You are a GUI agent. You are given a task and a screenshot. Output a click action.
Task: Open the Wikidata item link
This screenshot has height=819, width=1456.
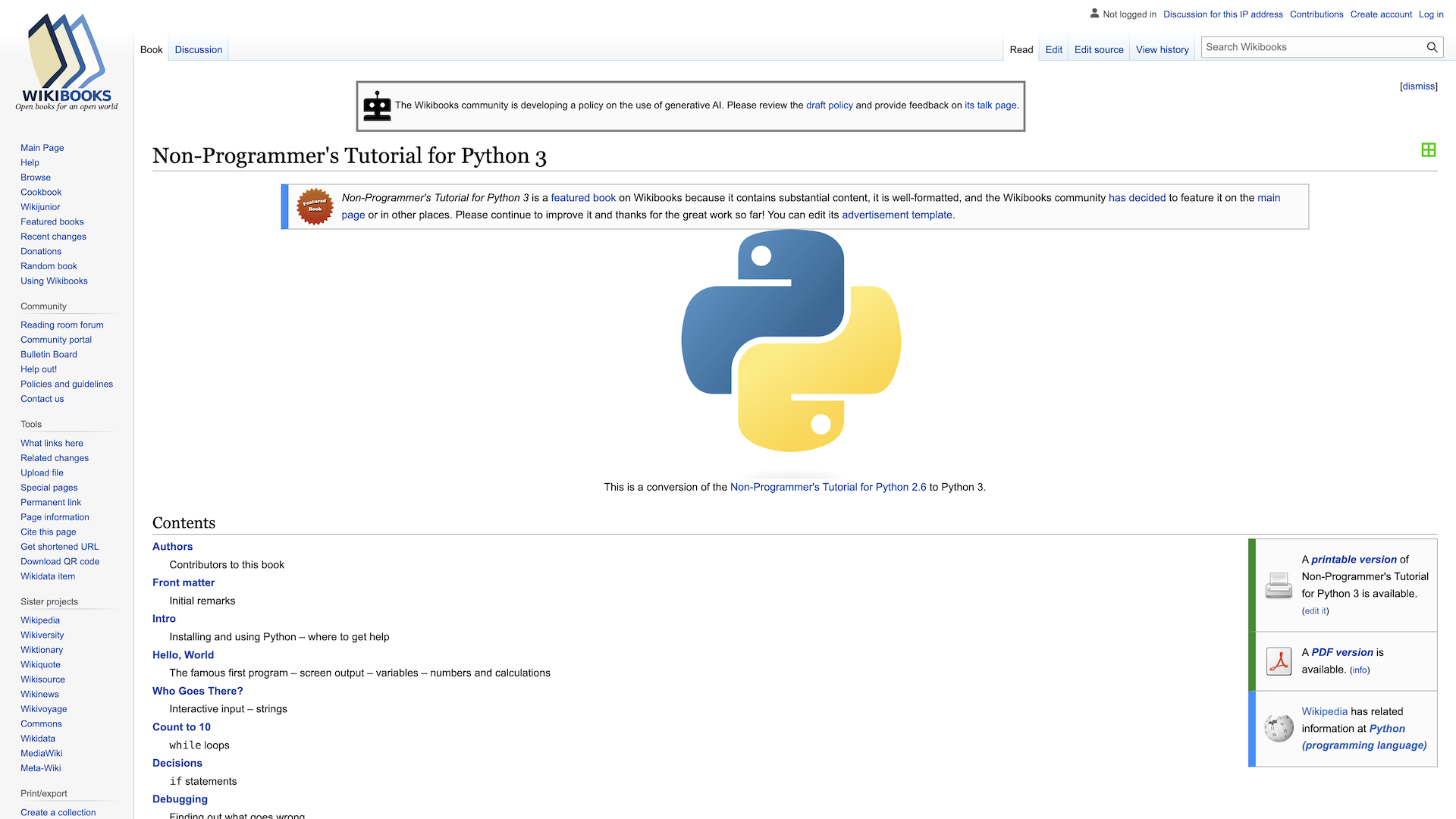48,576
